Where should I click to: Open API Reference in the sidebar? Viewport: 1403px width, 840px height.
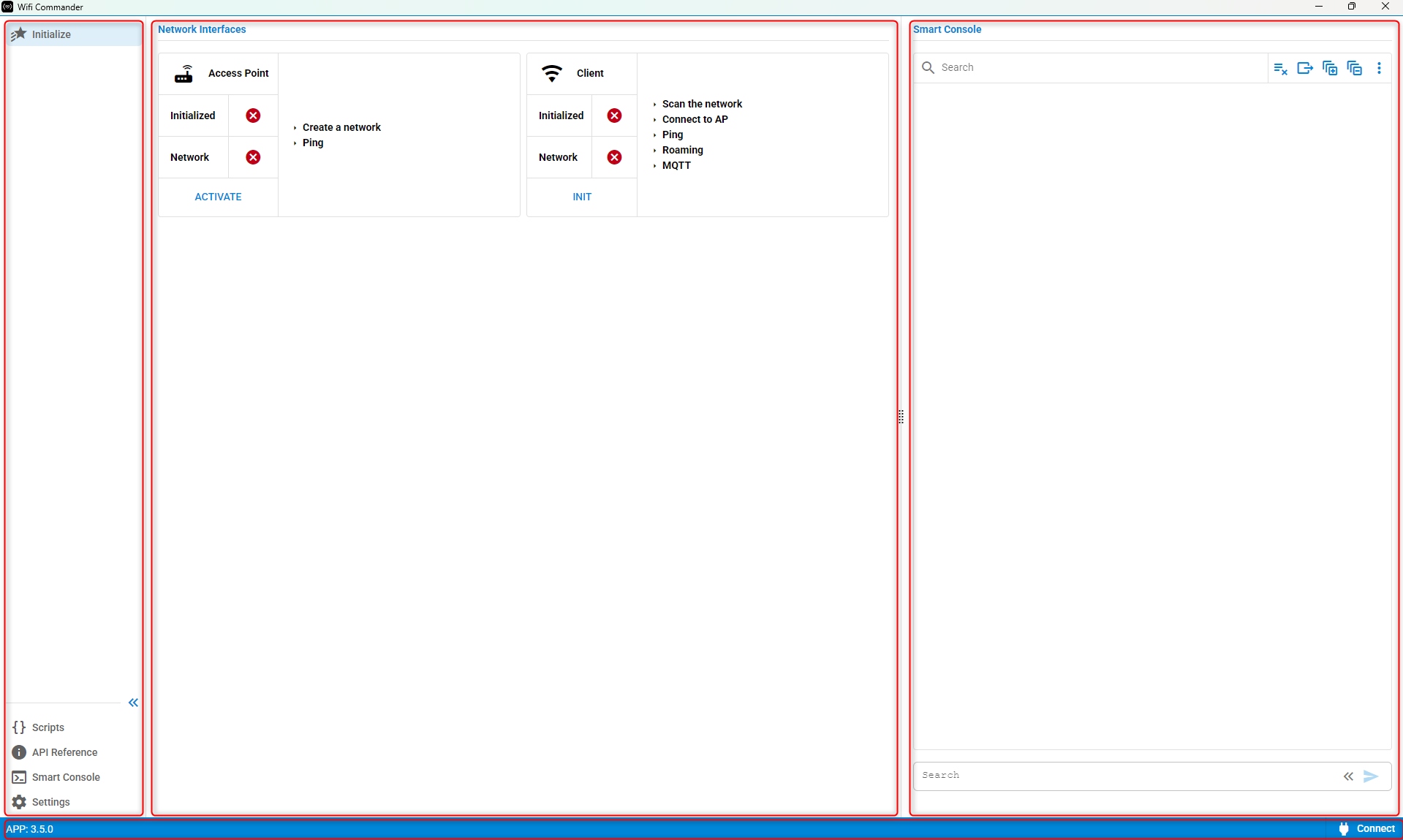click(74, 752)
